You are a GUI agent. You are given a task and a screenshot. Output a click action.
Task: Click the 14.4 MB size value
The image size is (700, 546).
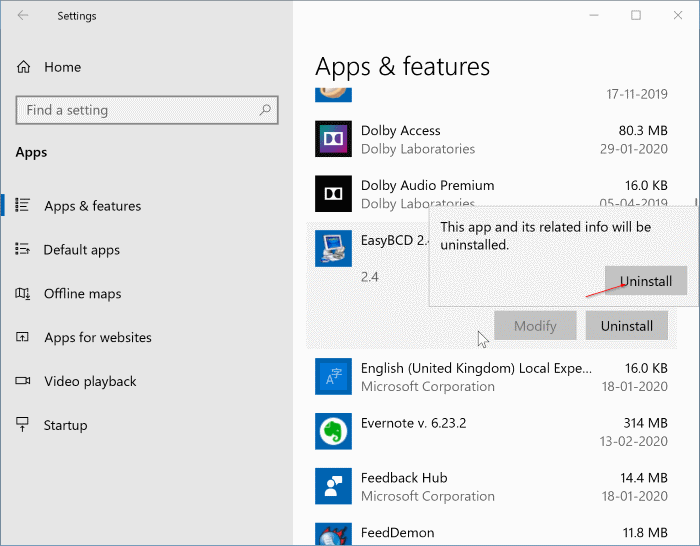pyautogui.click(x=643, y=478)
